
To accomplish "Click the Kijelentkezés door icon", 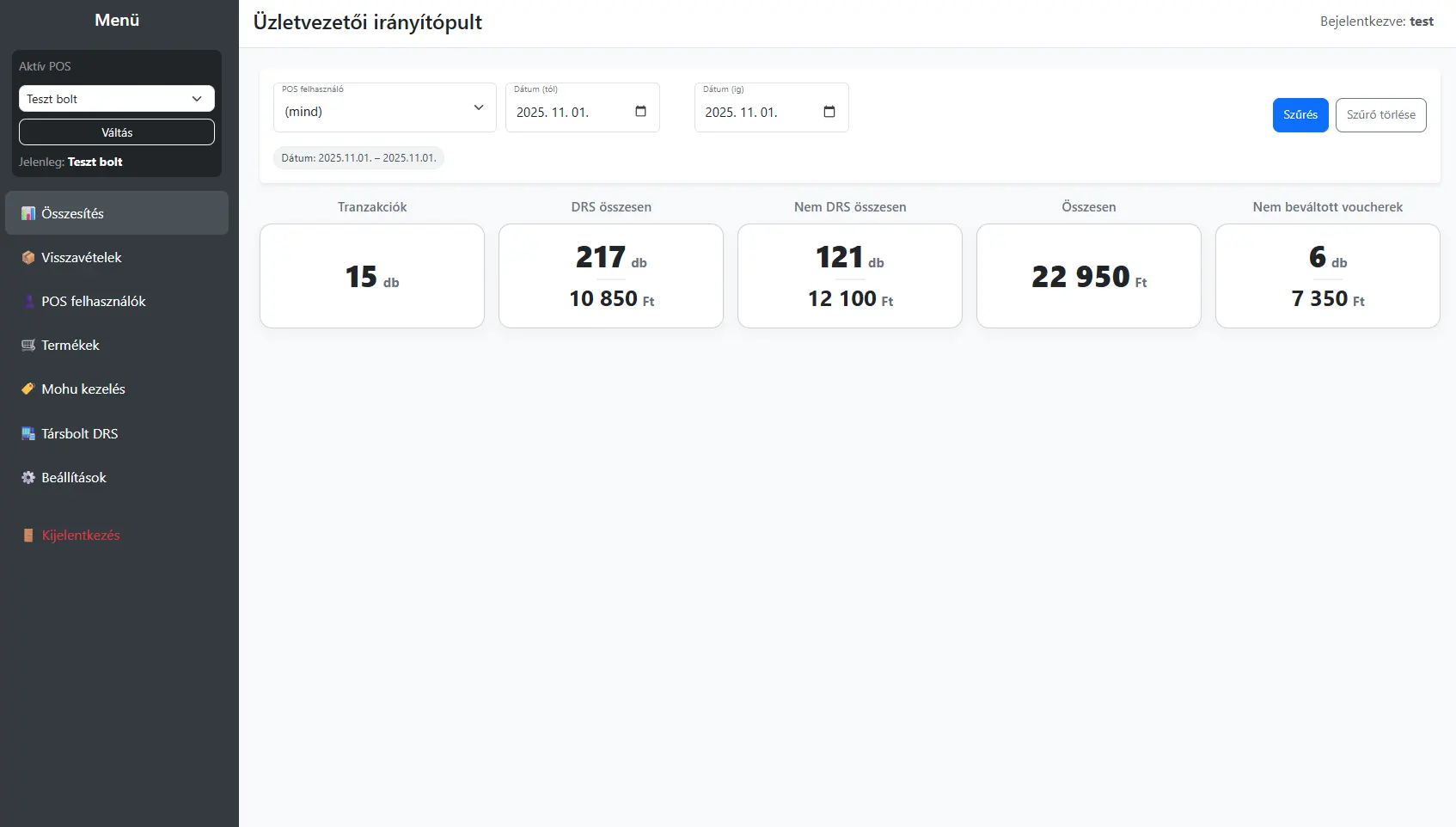I will coord(28,535).
